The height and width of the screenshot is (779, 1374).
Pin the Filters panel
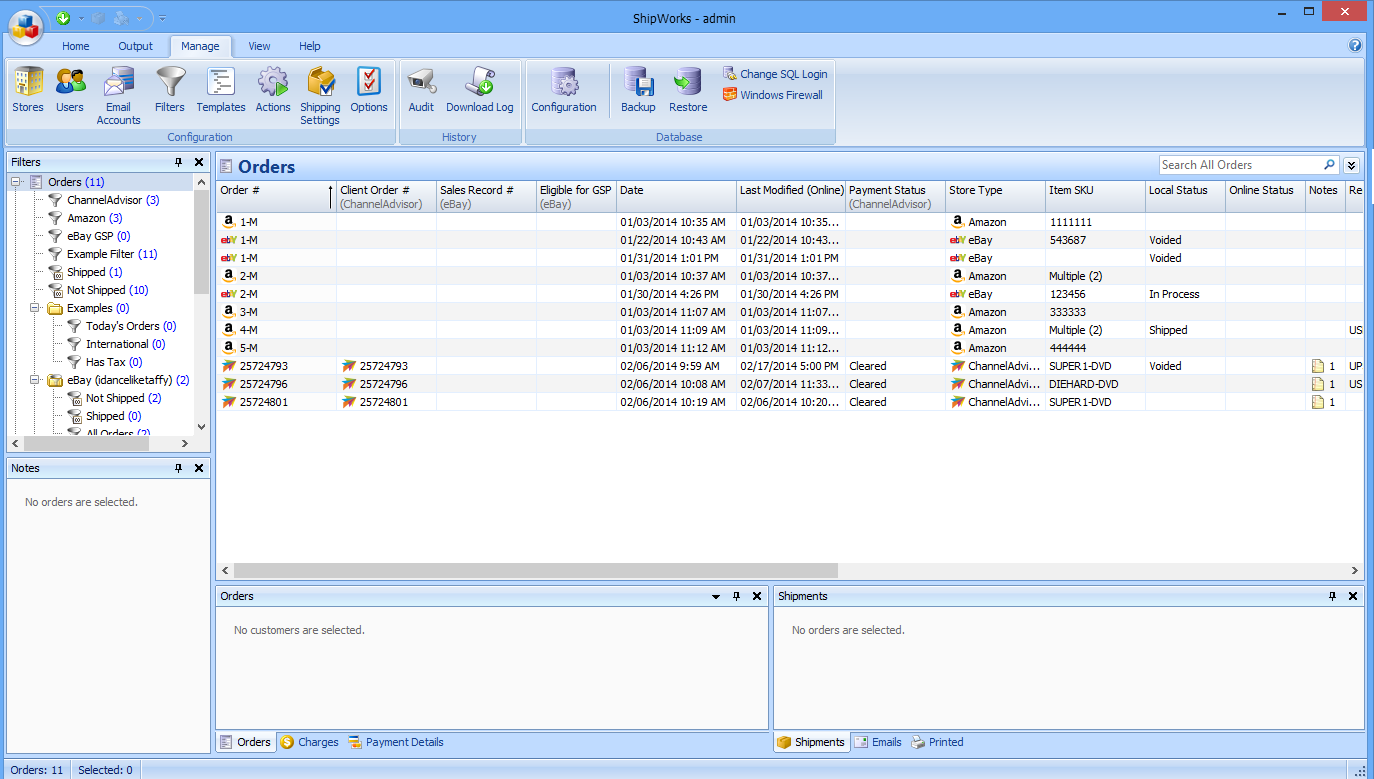point(179,162)
